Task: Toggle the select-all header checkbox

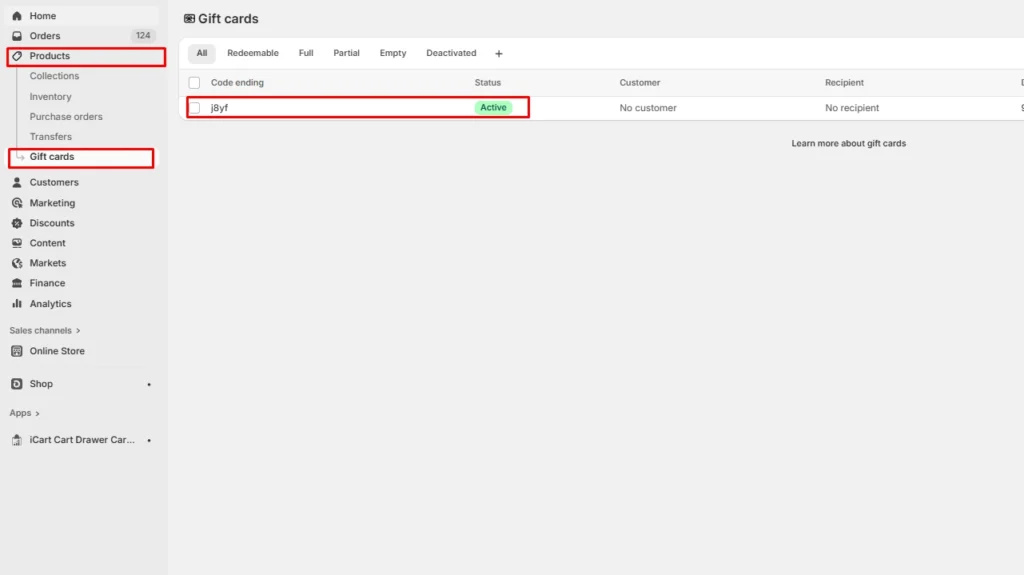Action: pos(194,83)
